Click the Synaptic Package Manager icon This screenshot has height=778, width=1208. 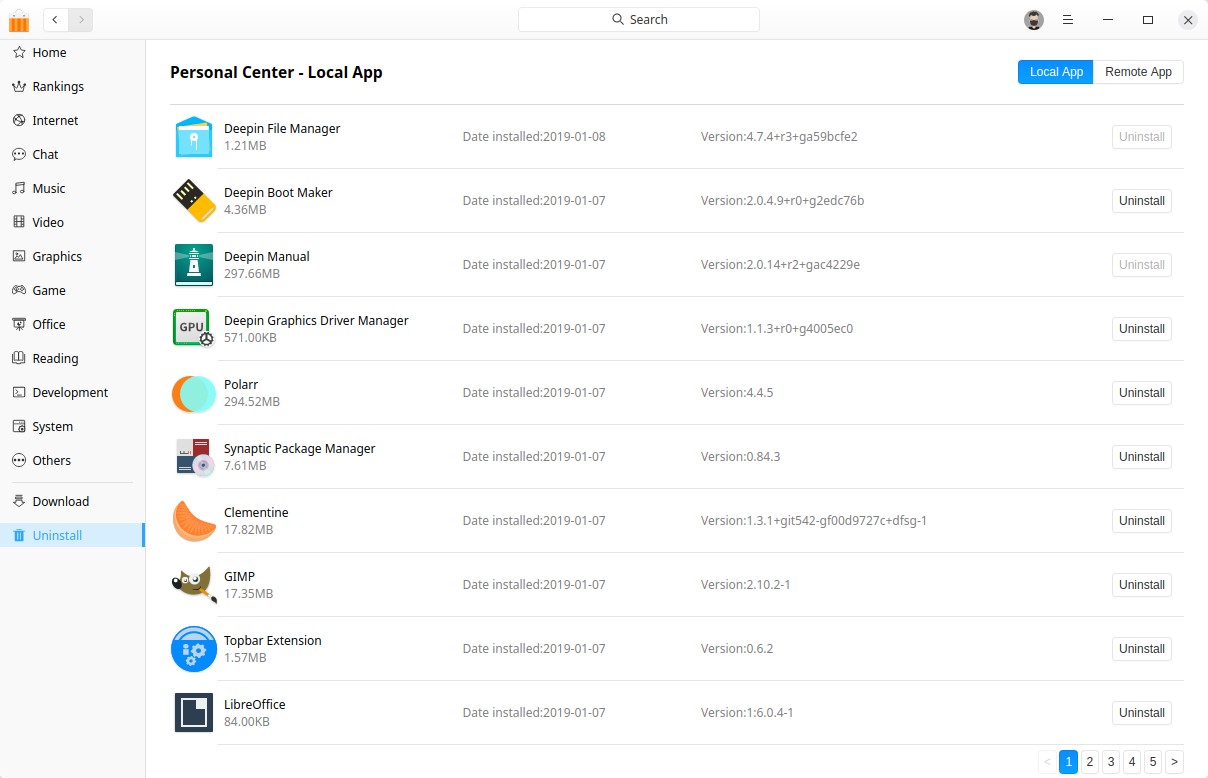point(194,457)
